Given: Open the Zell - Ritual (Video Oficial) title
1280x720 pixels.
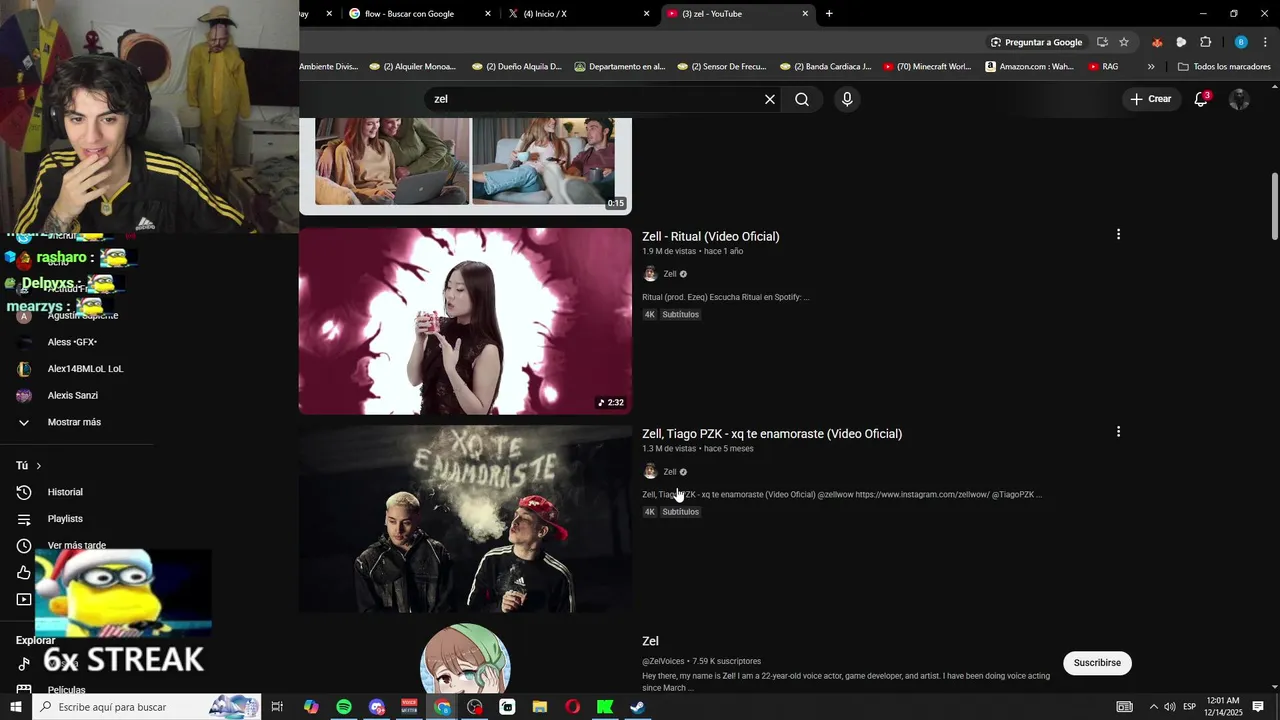Looking at the screenshot, I should pos(710,237).
